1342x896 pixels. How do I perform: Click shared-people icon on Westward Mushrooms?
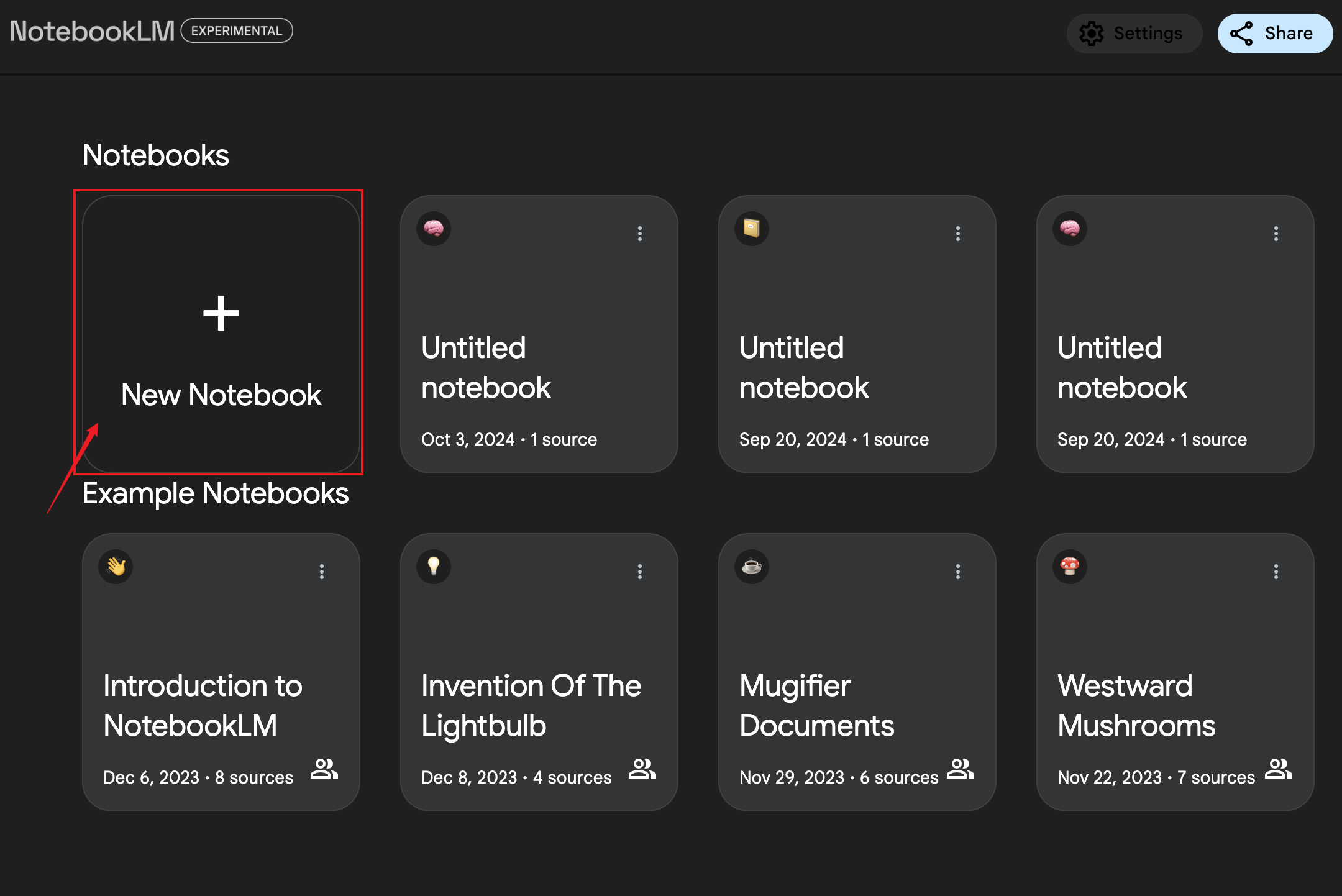[1279, 769]
